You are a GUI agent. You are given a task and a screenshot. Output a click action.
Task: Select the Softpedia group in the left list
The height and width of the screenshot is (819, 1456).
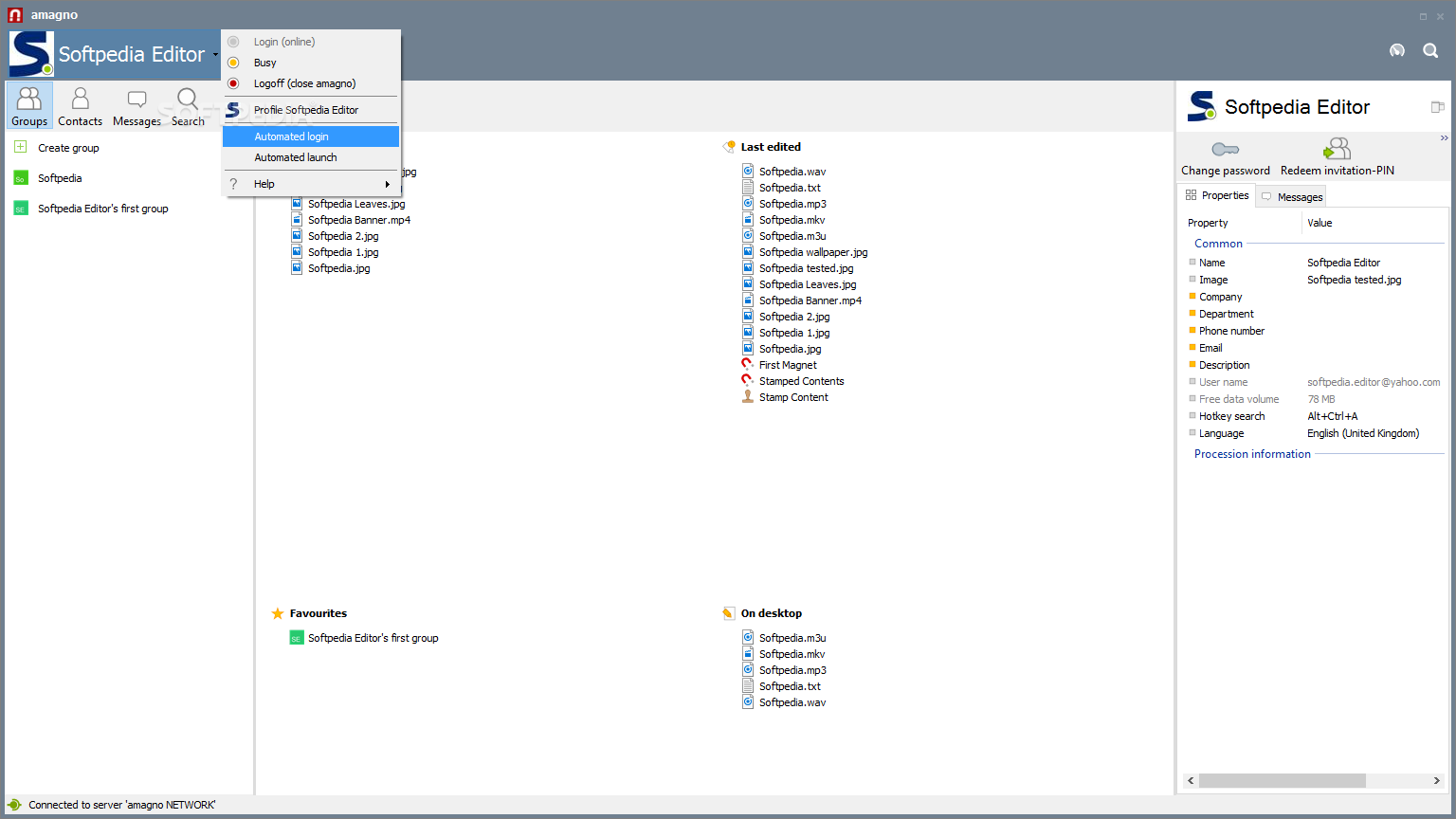click(60, 178)
